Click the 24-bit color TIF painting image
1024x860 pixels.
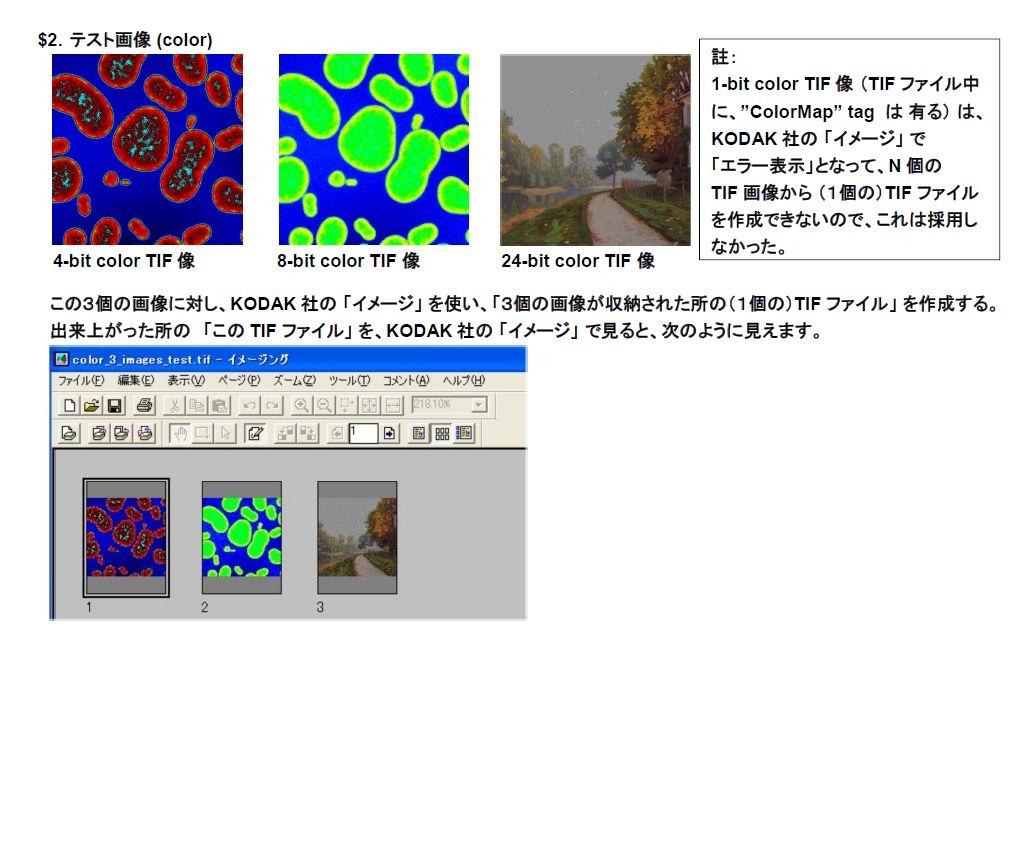click(x=595, y=150)
